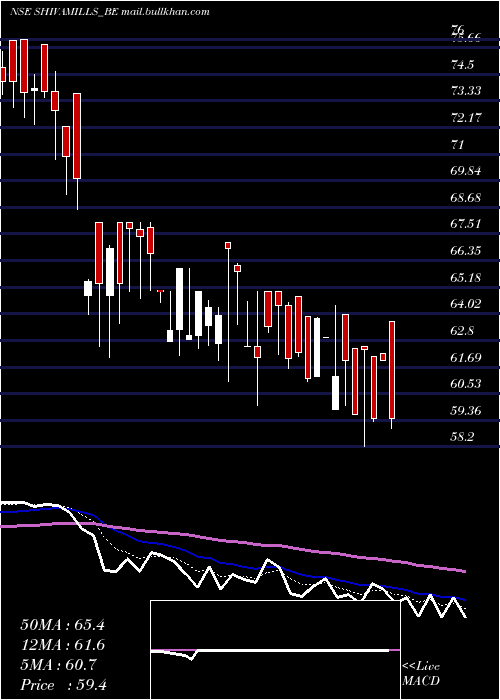Click the pink 50MA line at its right end
Viewport: 500px width, 700px height.
(463, 571)
